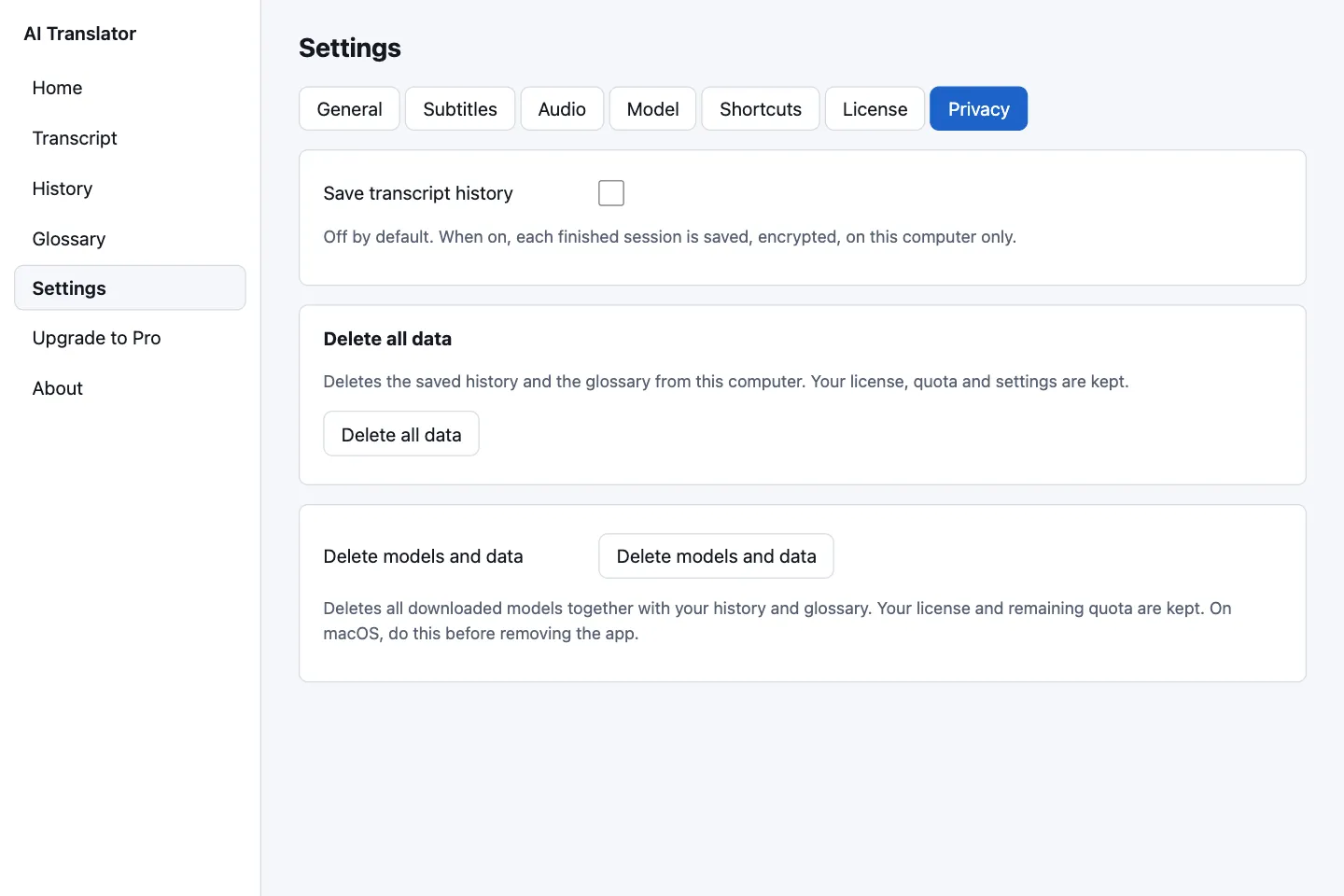Go to Home in the sidebar
This screenshot has height=896, width=1344.
(130, 88)
